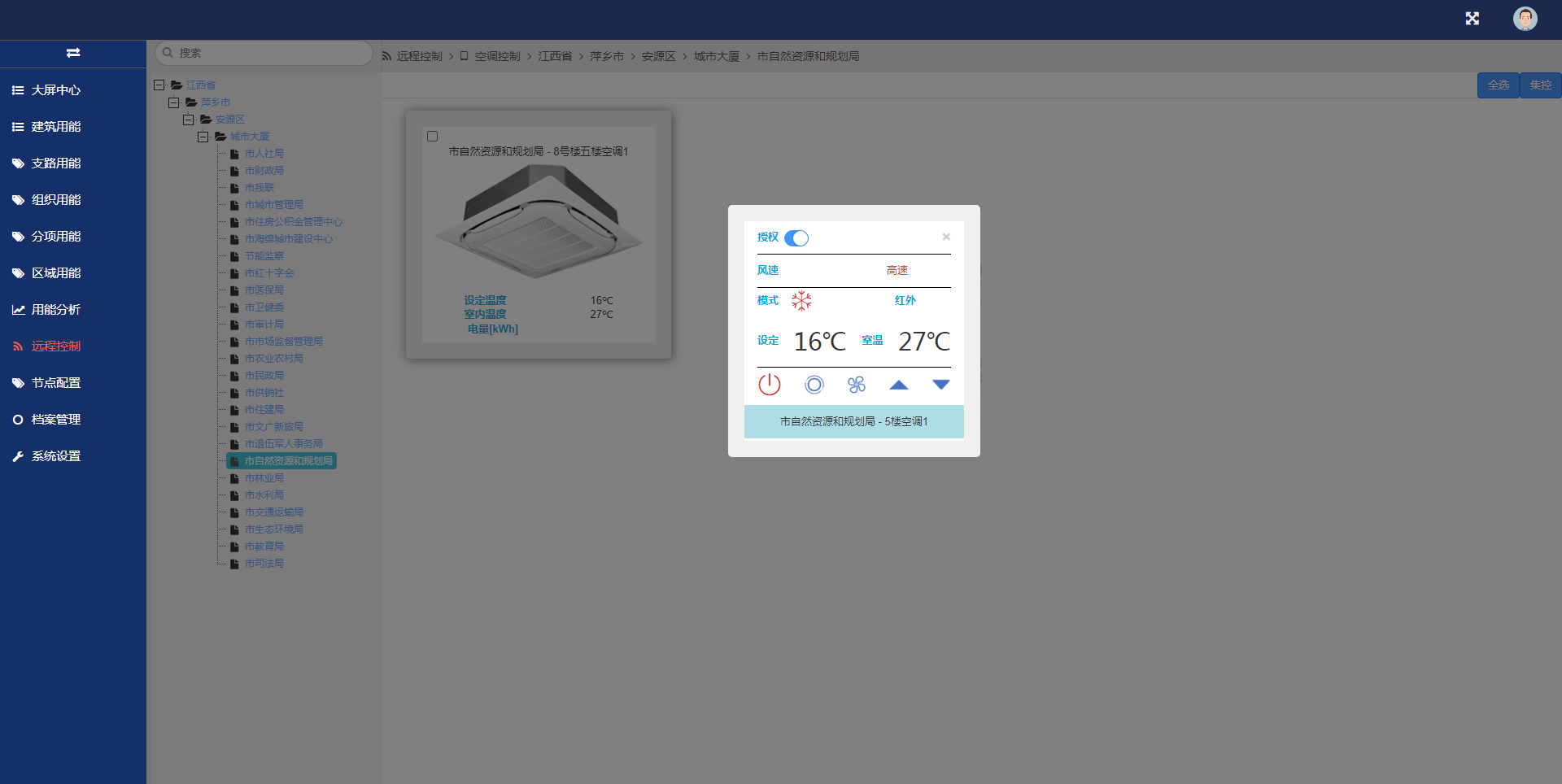Open the 用能分析 menu item
This screenshot has height=784, width=1562.
[55, 310]
